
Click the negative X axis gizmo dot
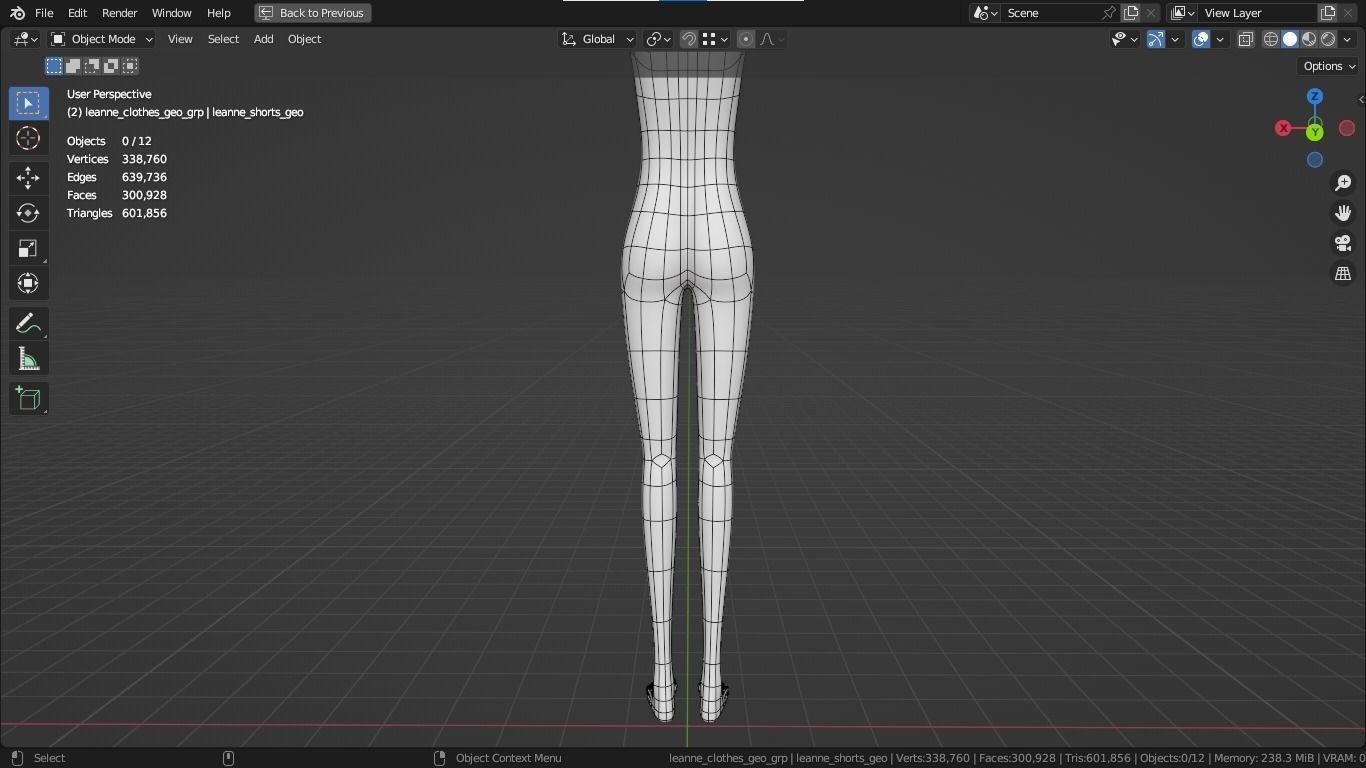tap(1347, 128)
